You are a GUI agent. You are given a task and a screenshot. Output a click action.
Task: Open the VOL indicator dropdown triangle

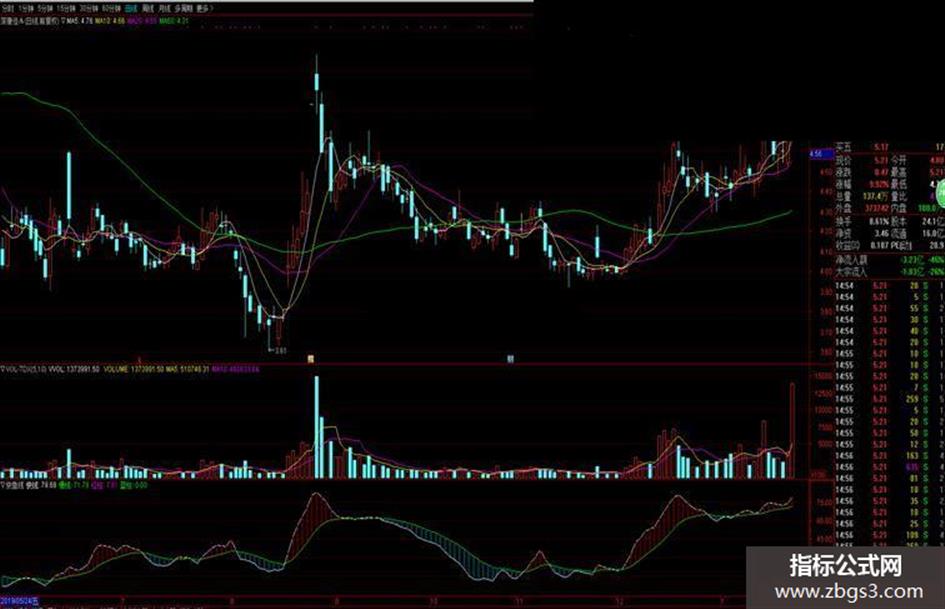(2, 368)
